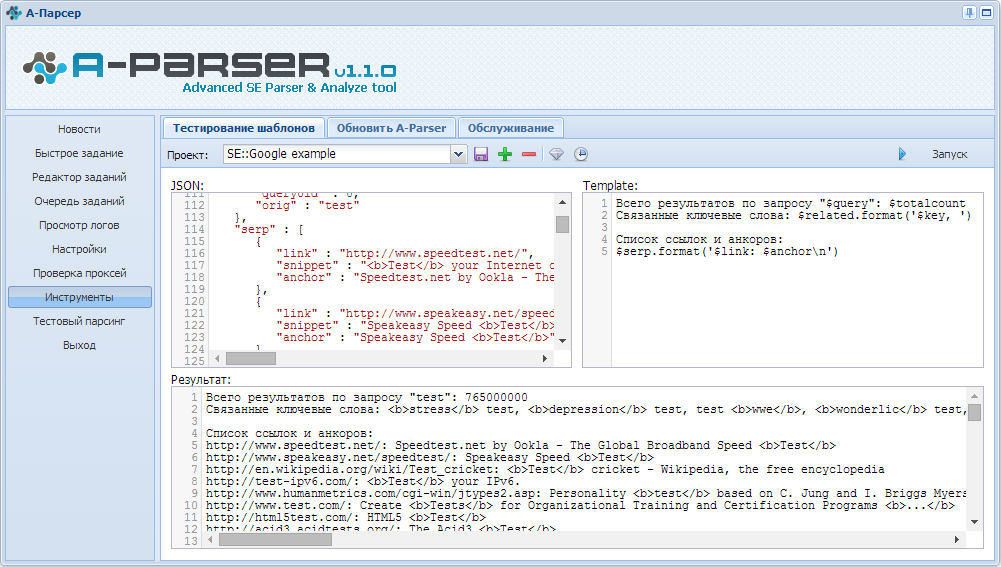Screen dimensions: 1001x567
Task: Add a new project with green plus icon
Action: [505, 154]
